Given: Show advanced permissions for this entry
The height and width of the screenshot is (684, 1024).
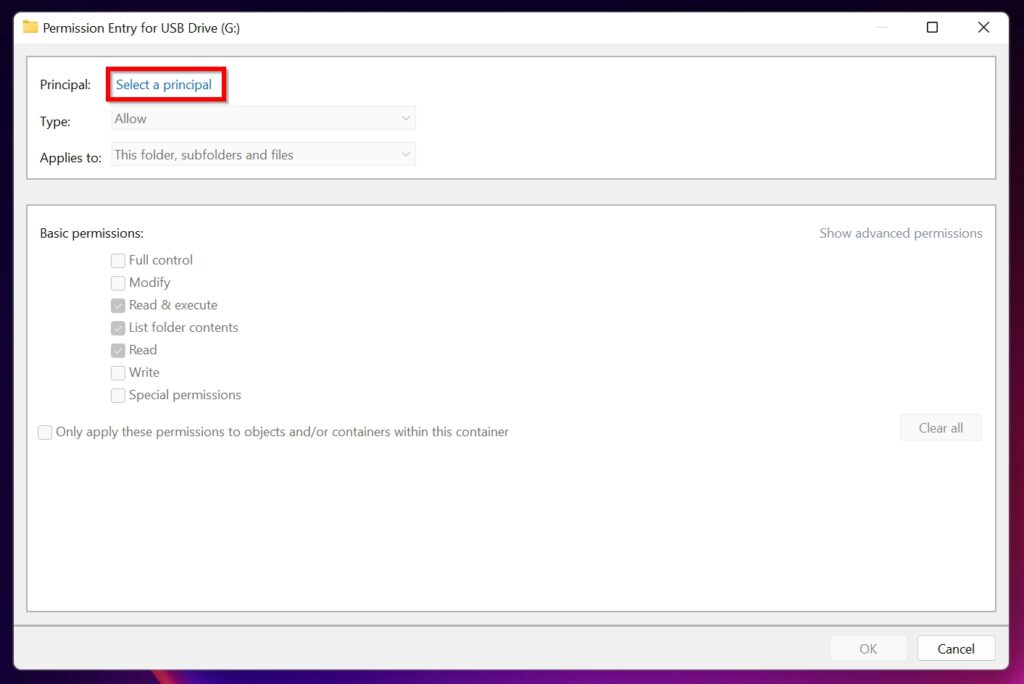Looking at the screenshot, I should [x=900, y=233].
